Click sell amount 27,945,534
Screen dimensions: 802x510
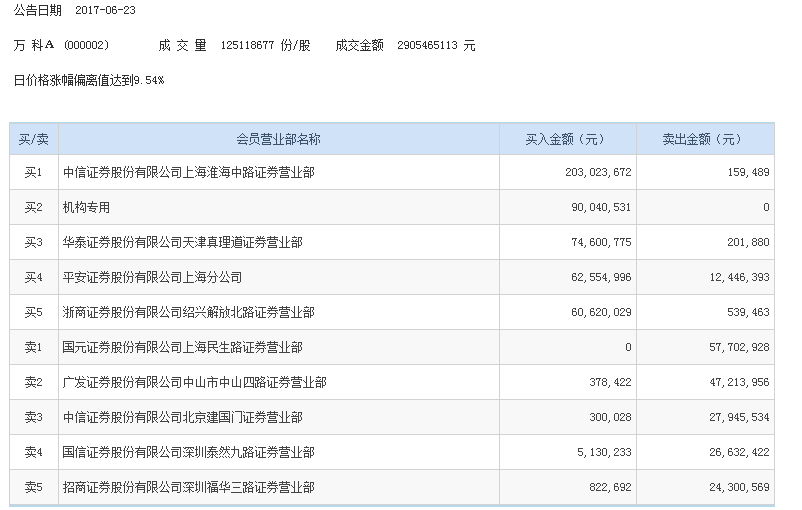(740, 417)
